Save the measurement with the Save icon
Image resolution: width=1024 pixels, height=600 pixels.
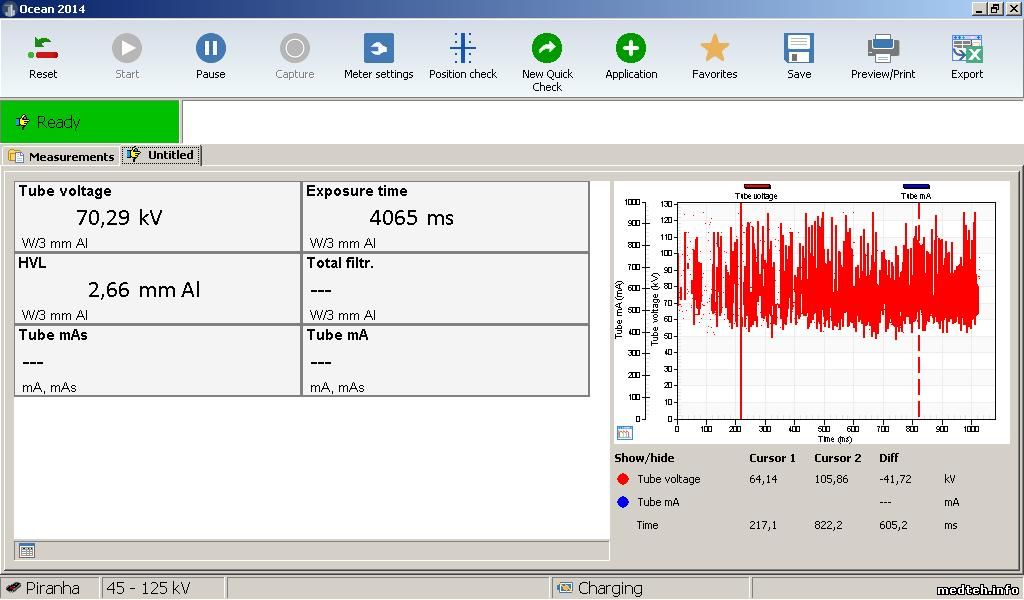[x=799, y=49]
